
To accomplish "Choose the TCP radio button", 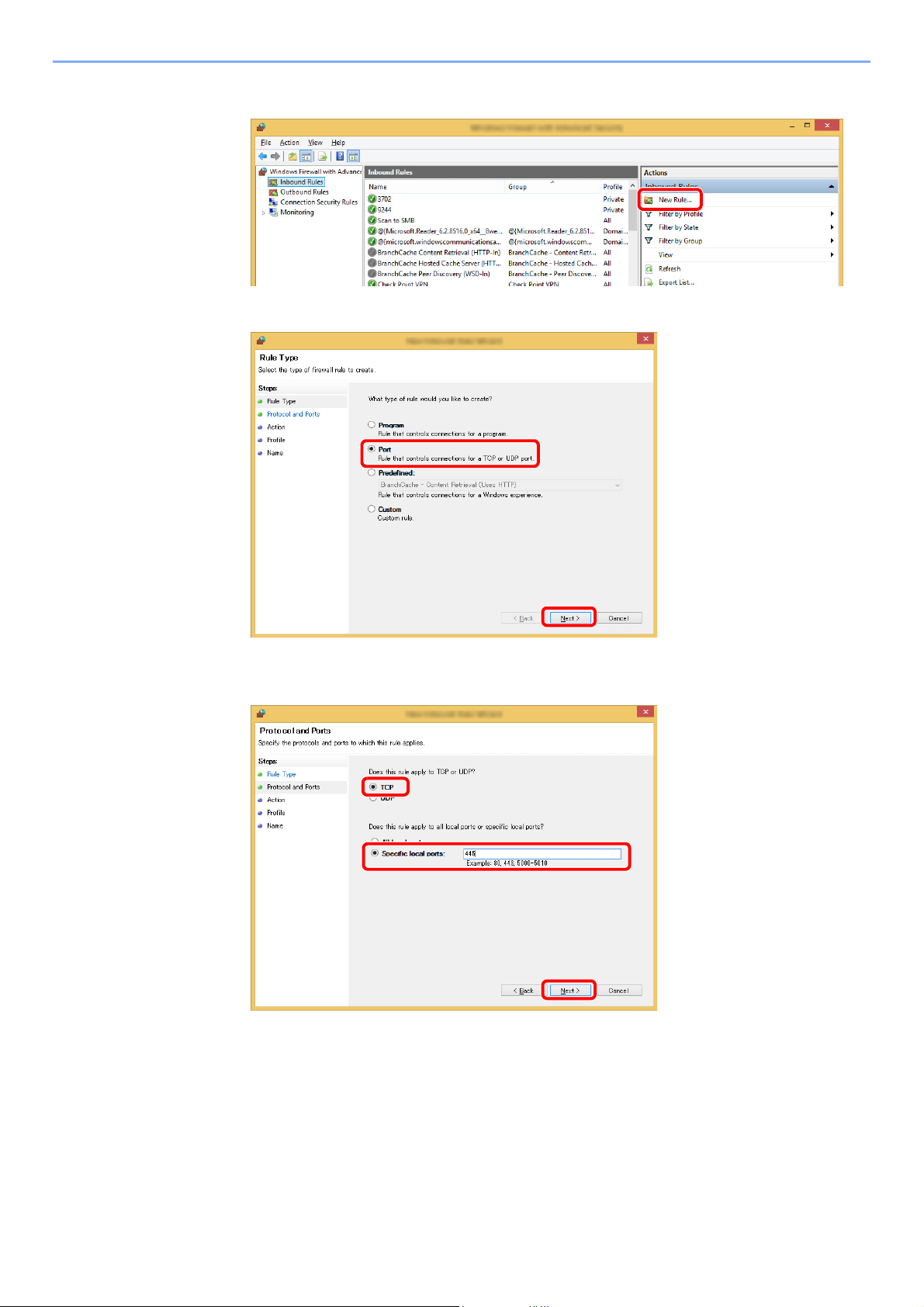I will [x=373, y=787].
